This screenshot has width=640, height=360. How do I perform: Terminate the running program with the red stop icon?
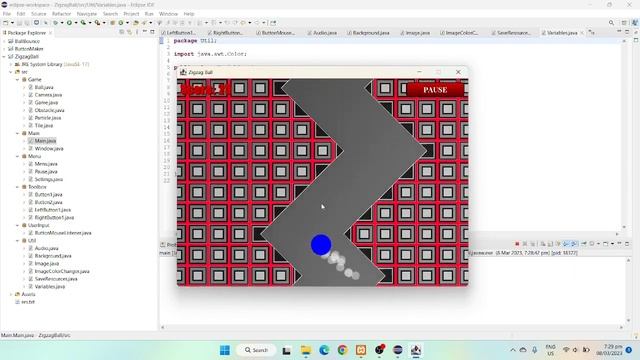517,244
